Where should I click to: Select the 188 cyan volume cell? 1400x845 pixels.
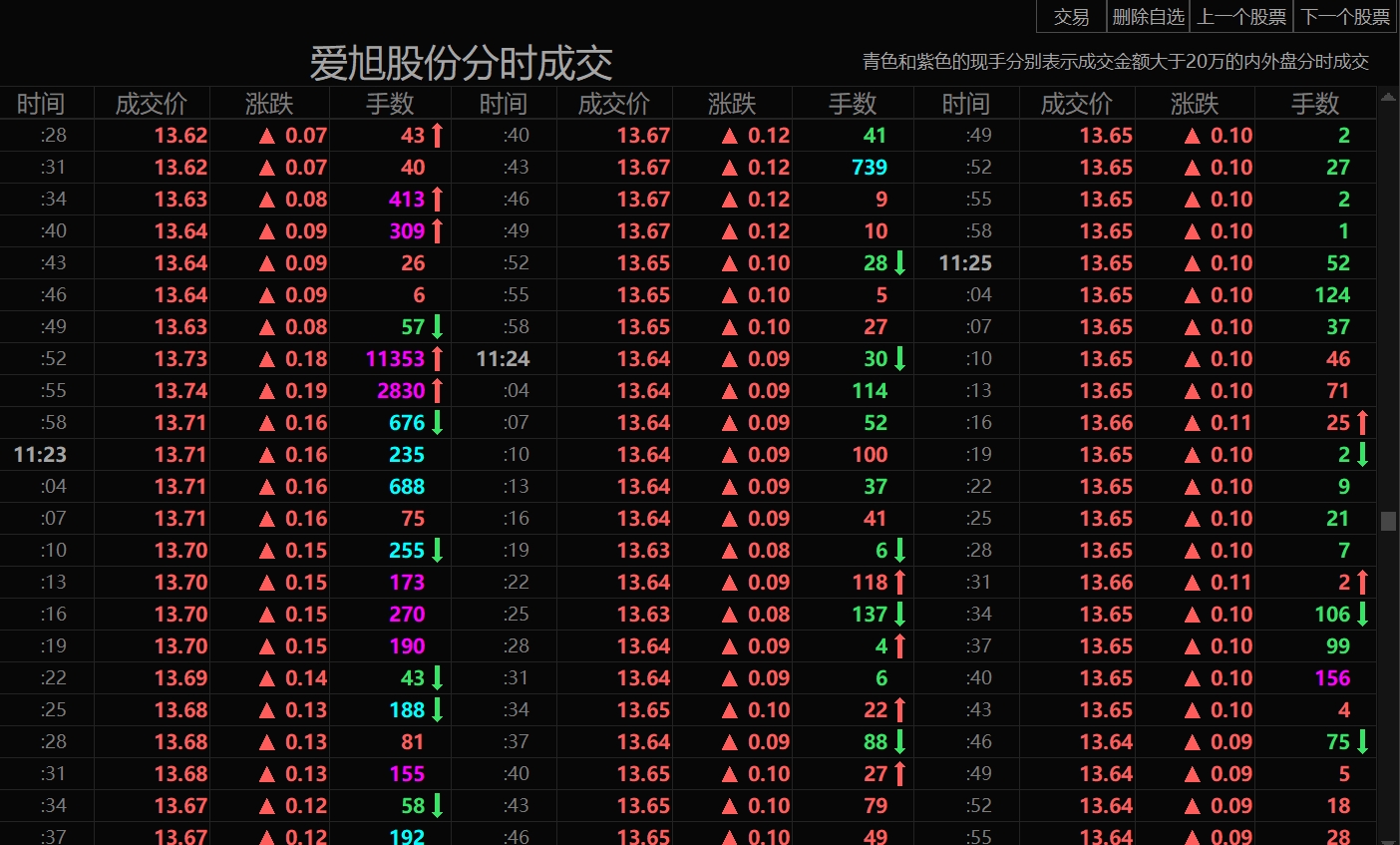pyautogui.click(x=407, y=710)
